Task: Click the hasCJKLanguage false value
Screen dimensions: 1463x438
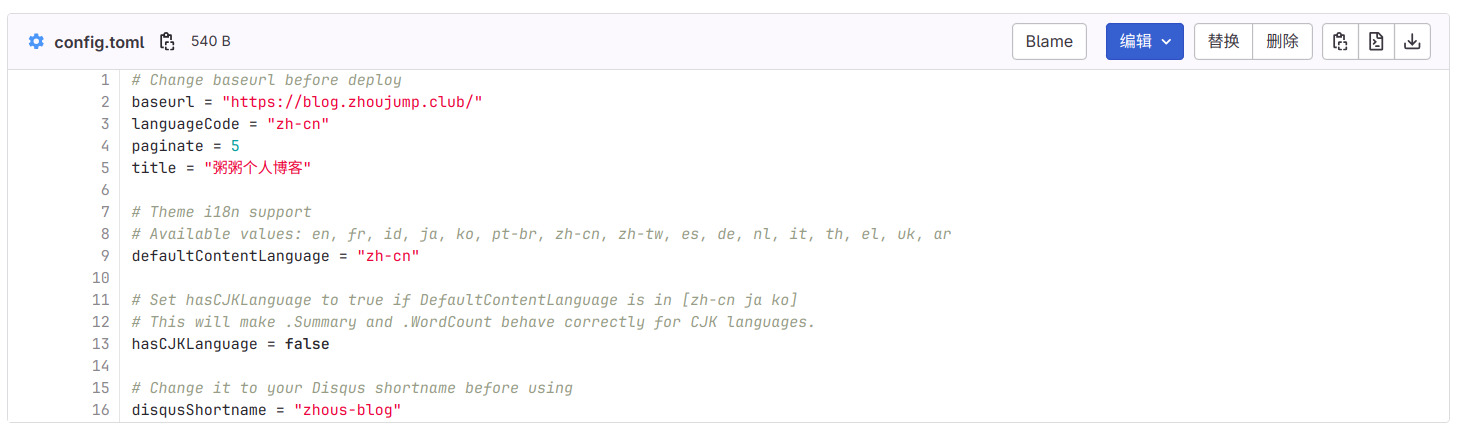Action: (307, 344)
